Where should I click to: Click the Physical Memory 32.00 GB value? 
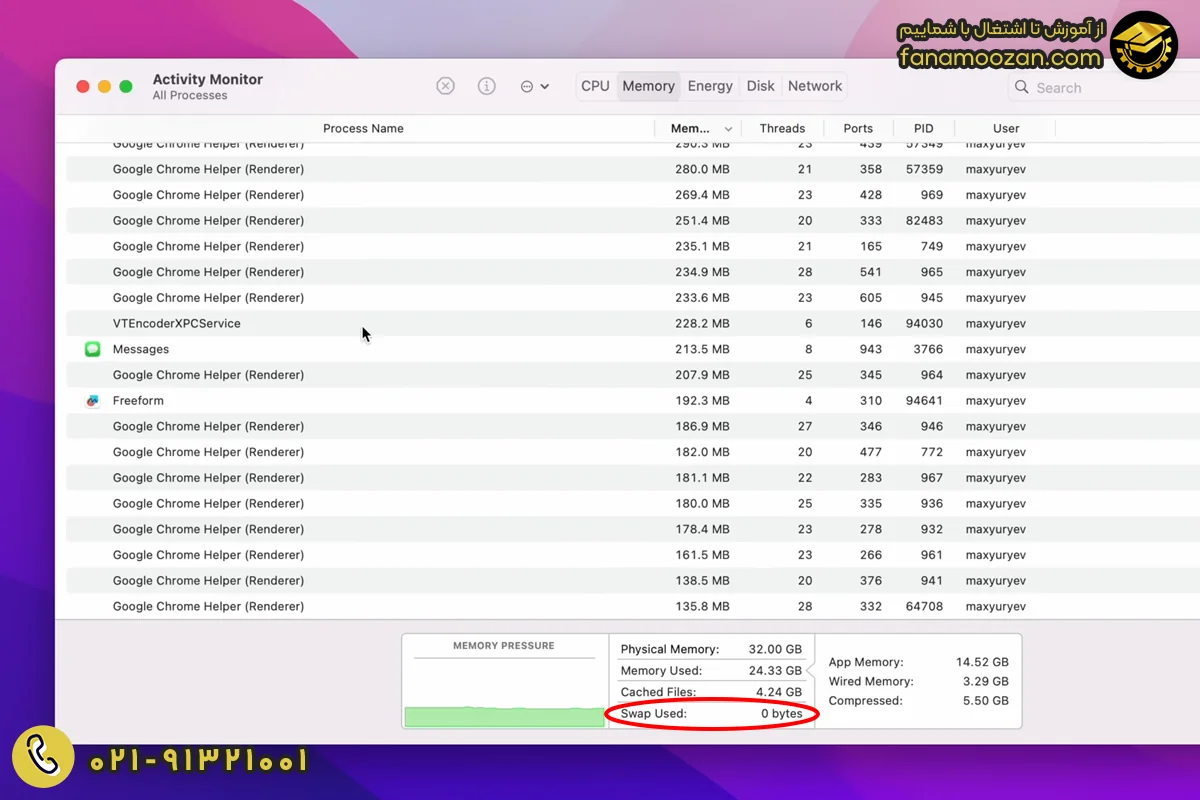[775, 649]
